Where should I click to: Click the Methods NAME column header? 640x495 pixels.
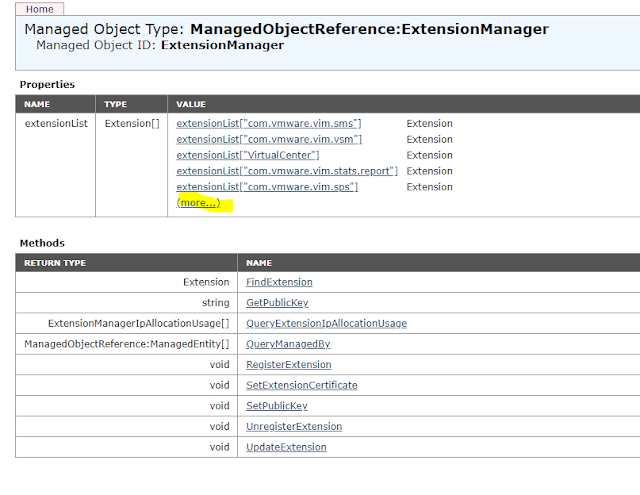pyautogui.click(x=259, y=263)
